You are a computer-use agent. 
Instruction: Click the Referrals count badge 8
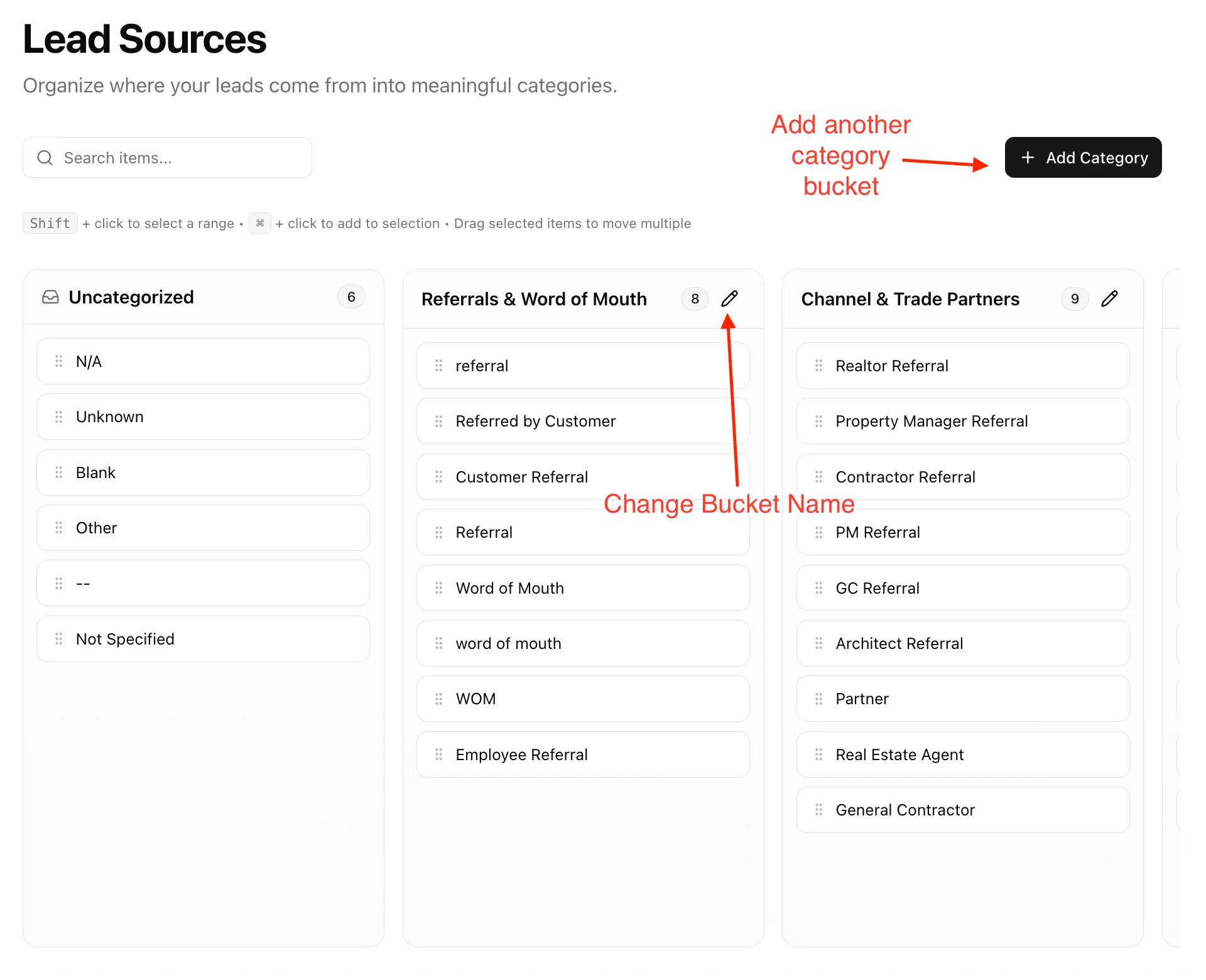(x=695, y=299)
